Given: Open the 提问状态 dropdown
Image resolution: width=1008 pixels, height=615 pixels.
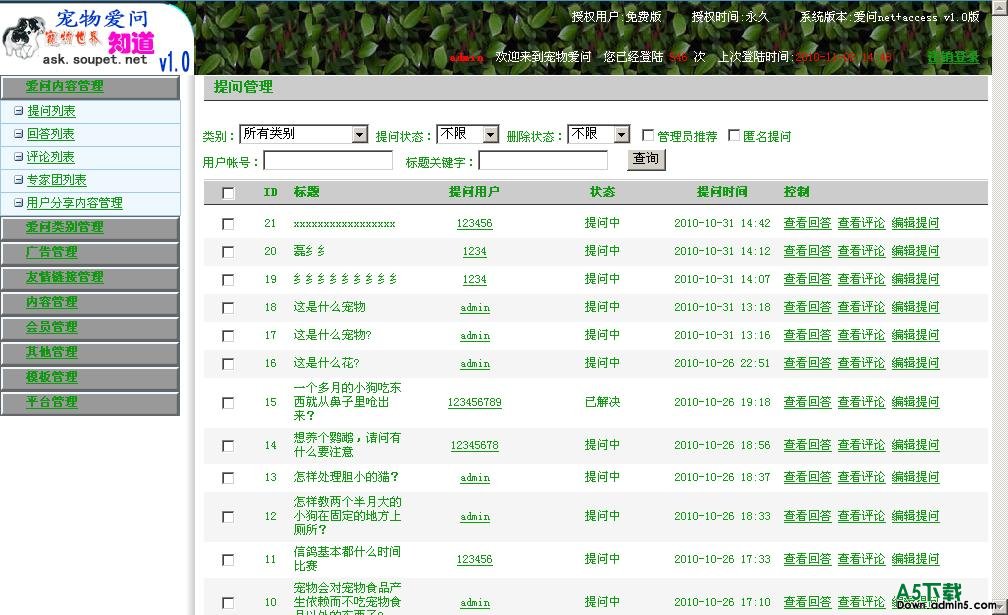Looking at the screenshot, I should click(467, 134).
